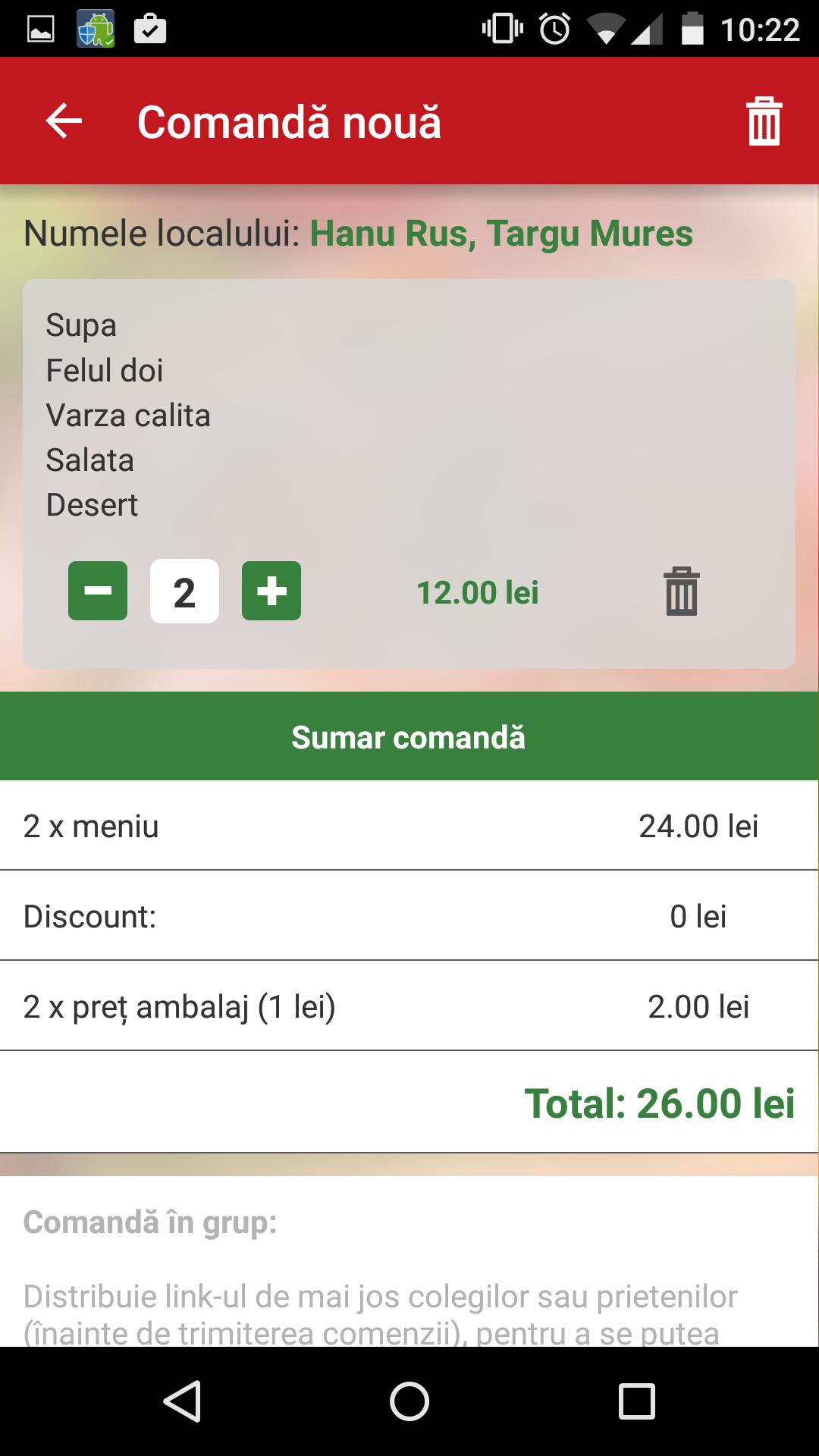Viewport: 819px width, 1456px height.
Task: Tap the alarm clock status icon
Action: 554,30
